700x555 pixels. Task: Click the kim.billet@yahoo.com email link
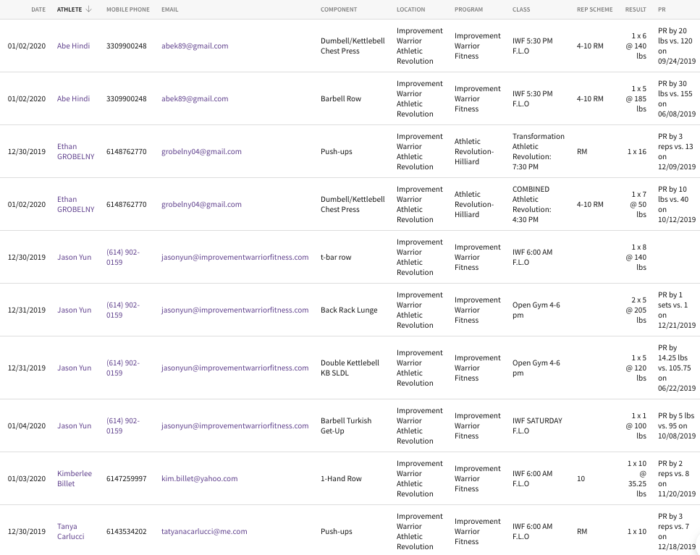tap(200, 478)
